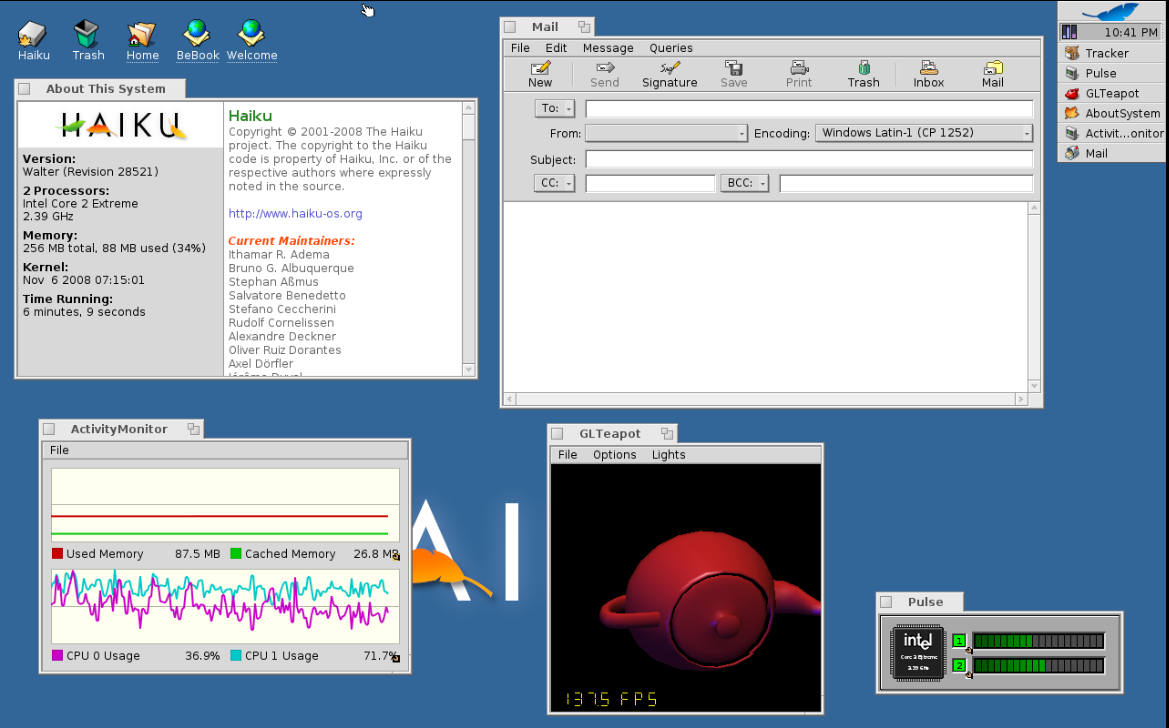Open the Options menu in GLTeapot

point(614,454)
